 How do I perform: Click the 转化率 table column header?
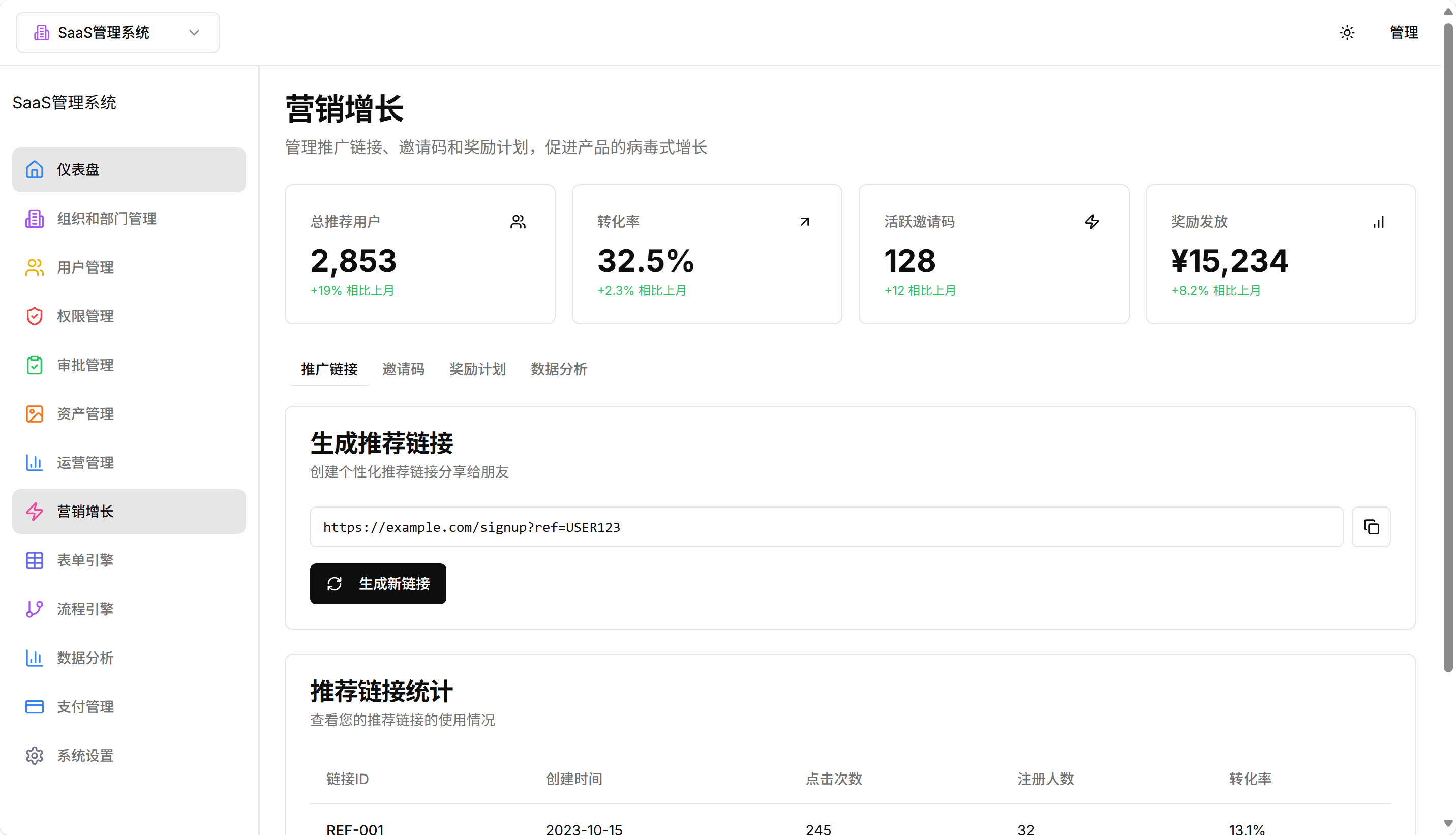click(x=1250, y=779)
